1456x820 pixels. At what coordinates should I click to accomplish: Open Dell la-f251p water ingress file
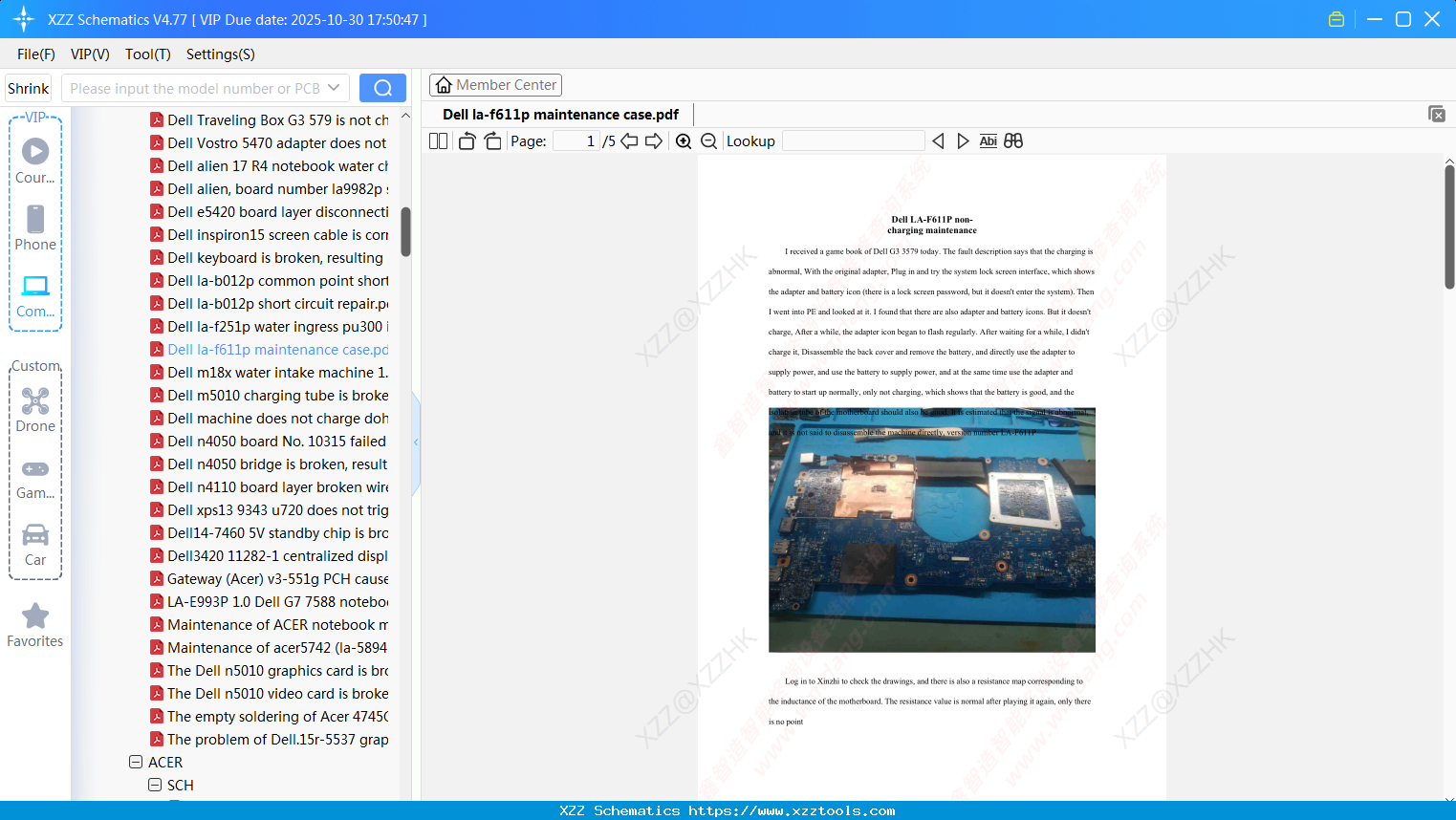[x=270, y=327]
